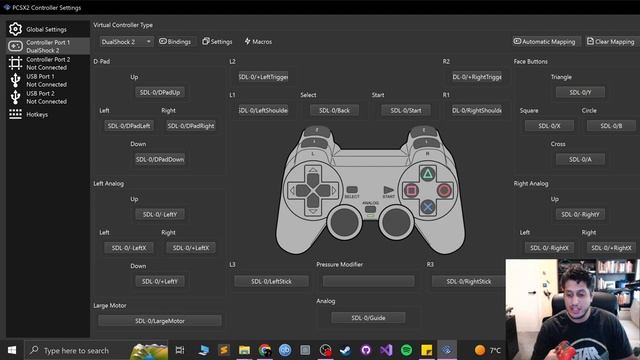Open File Explorer from the taskbar
Image resolution: width=640 pixels, height=360 pixels.
pos(244,350)
